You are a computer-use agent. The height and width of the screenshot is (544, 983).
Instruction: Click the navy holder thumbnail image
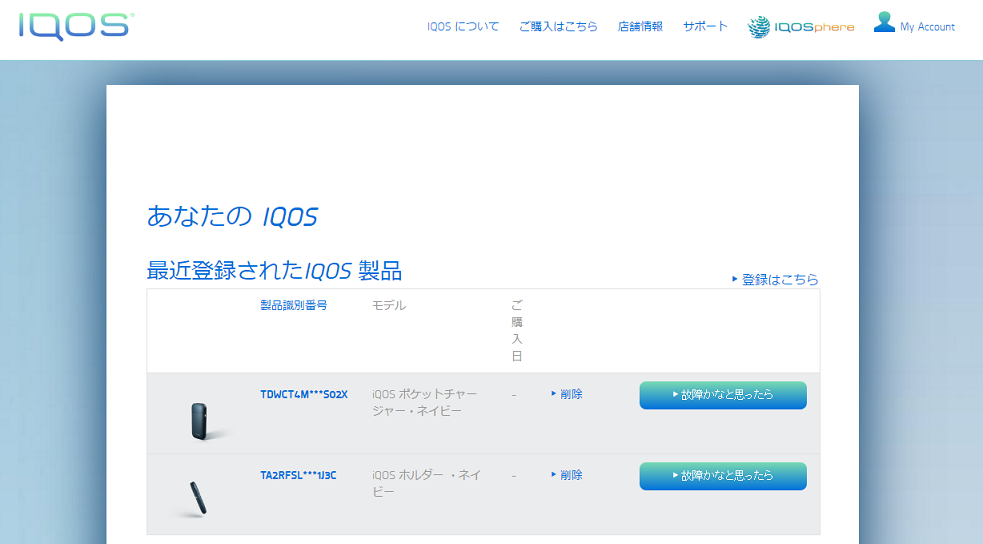pos(198,498)
